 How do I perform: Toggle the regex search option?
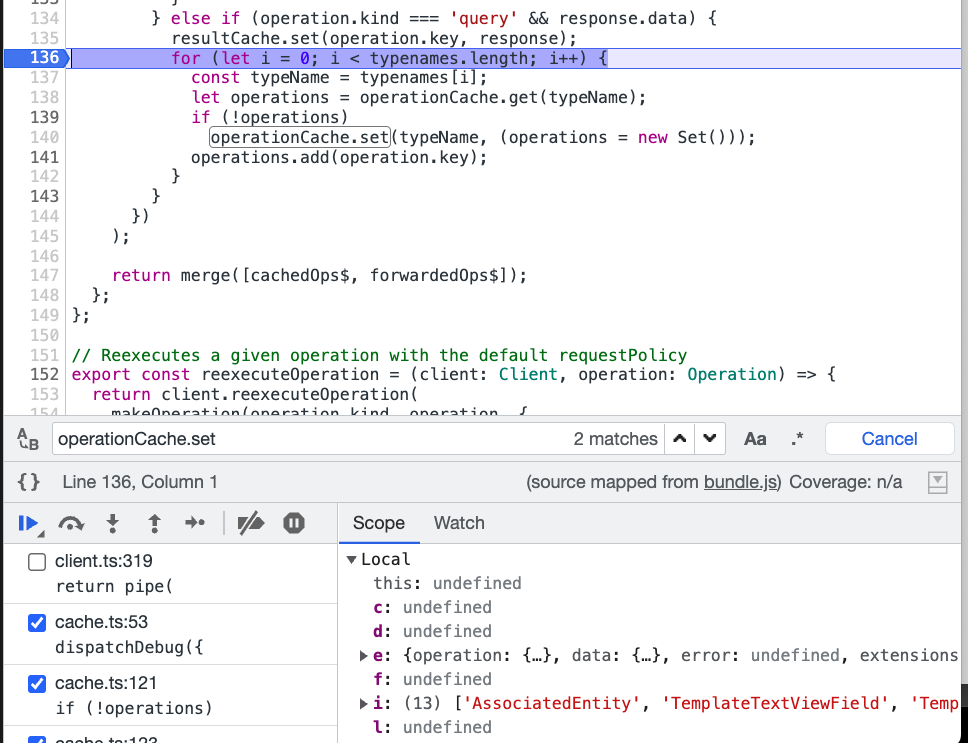(795, 438)
